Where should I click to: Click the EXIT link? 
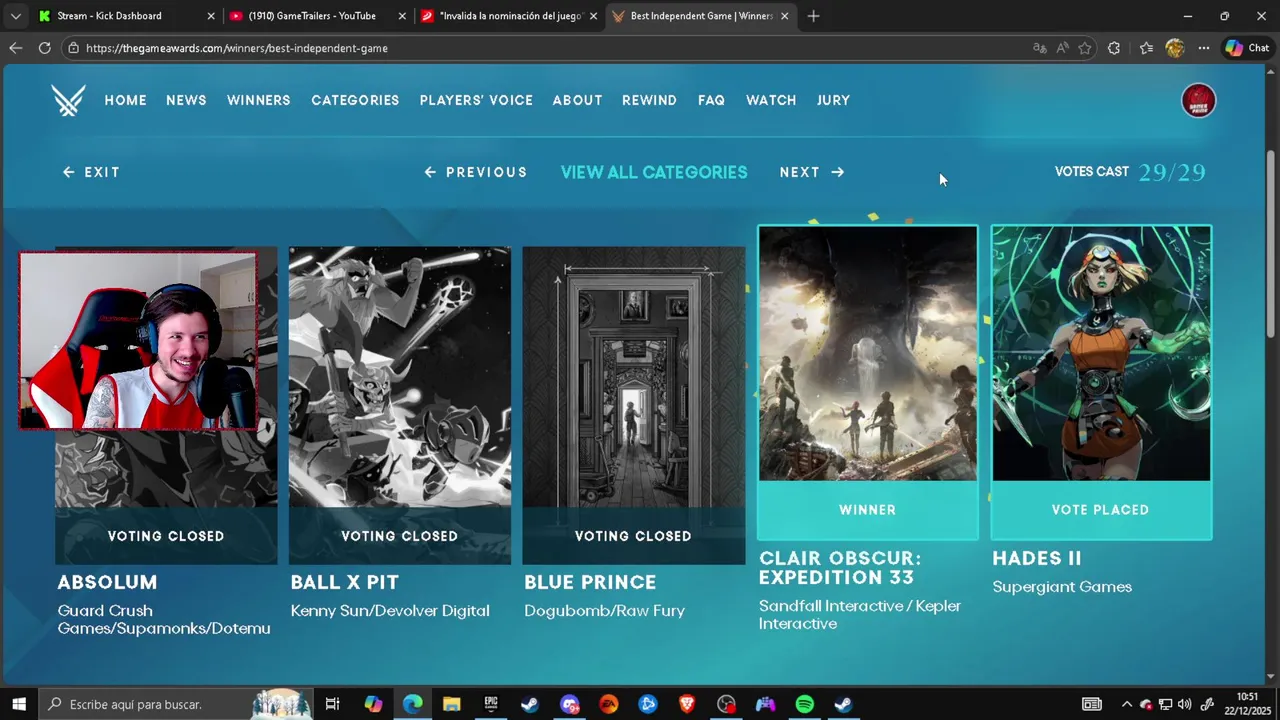click(x=91, y=172)
